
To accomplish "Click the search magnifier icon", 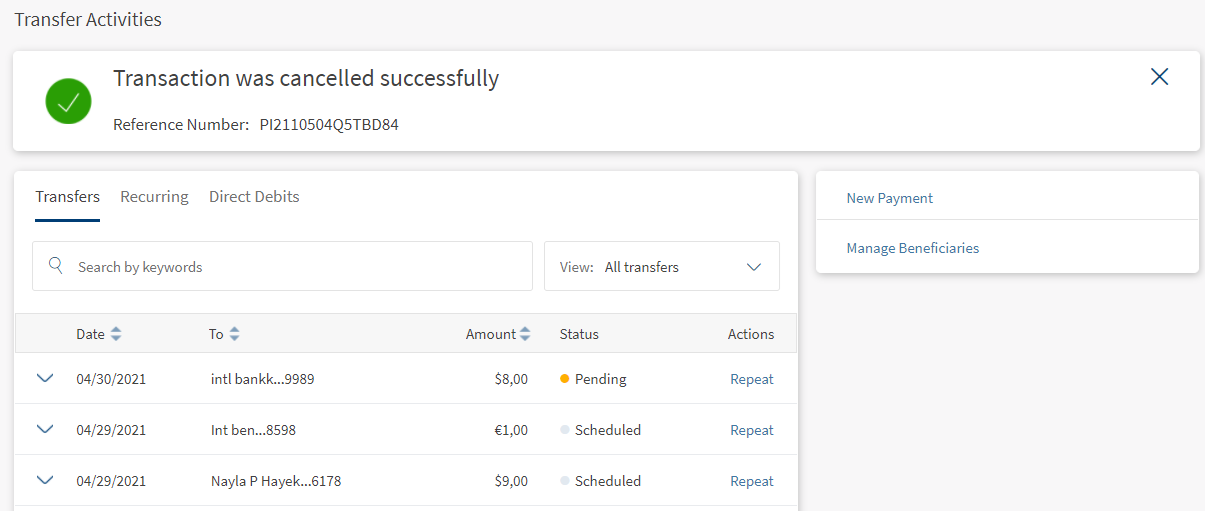I will tap(56, 266).
